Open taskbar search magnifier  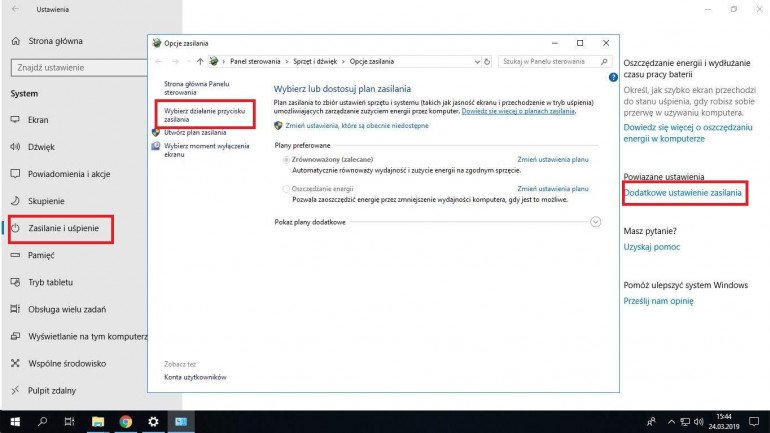click(43, 422)
